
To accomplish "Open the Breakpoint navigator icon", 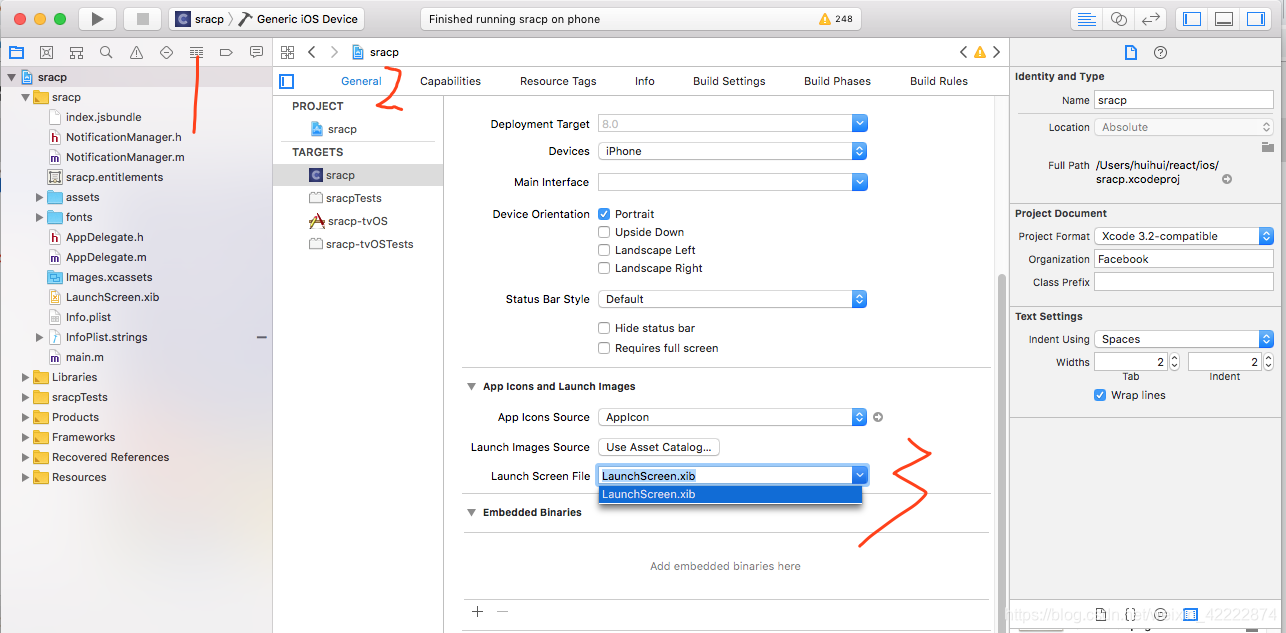I will [x=226, y=52].
